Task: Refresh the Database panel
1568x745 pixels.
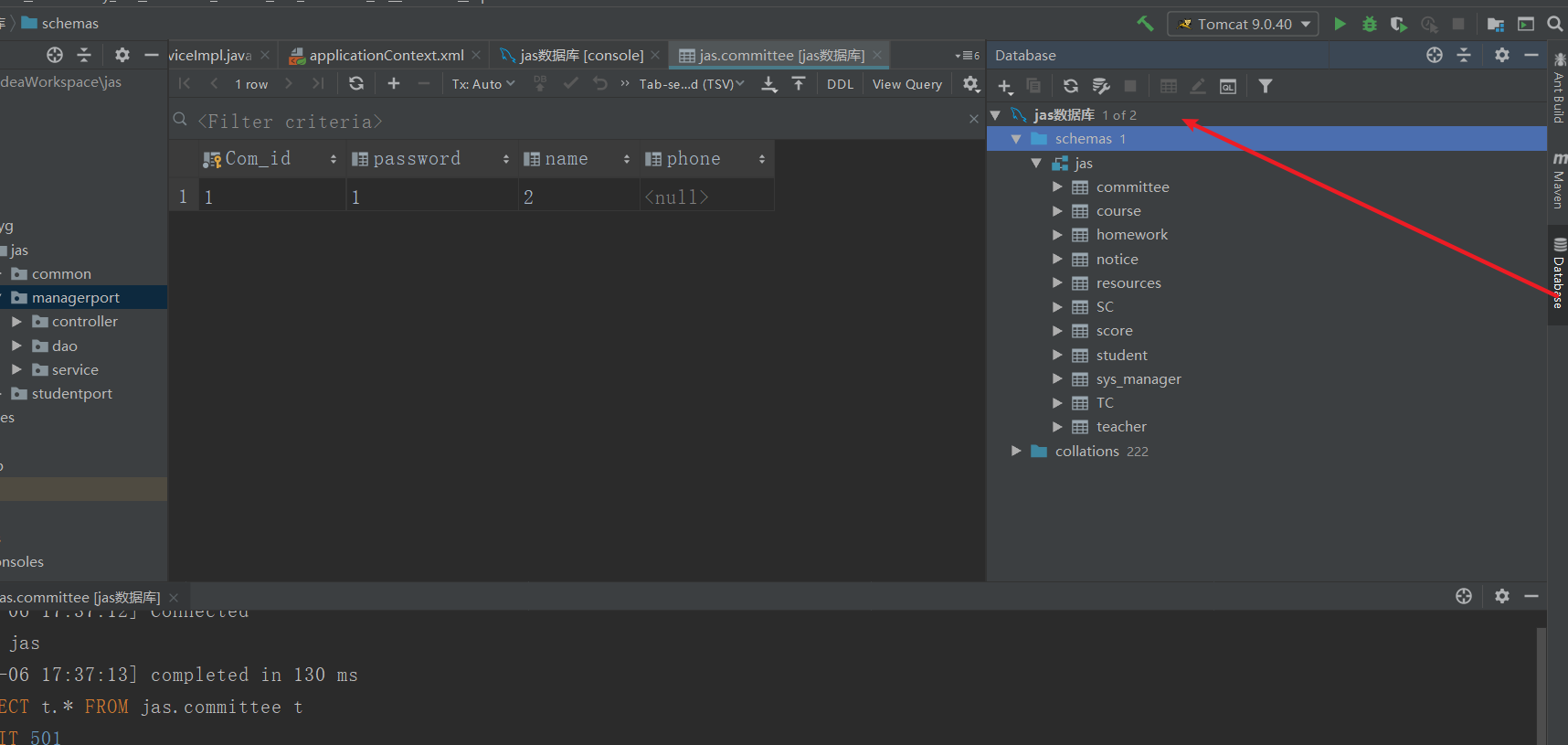Action: tap(1071, 86)
